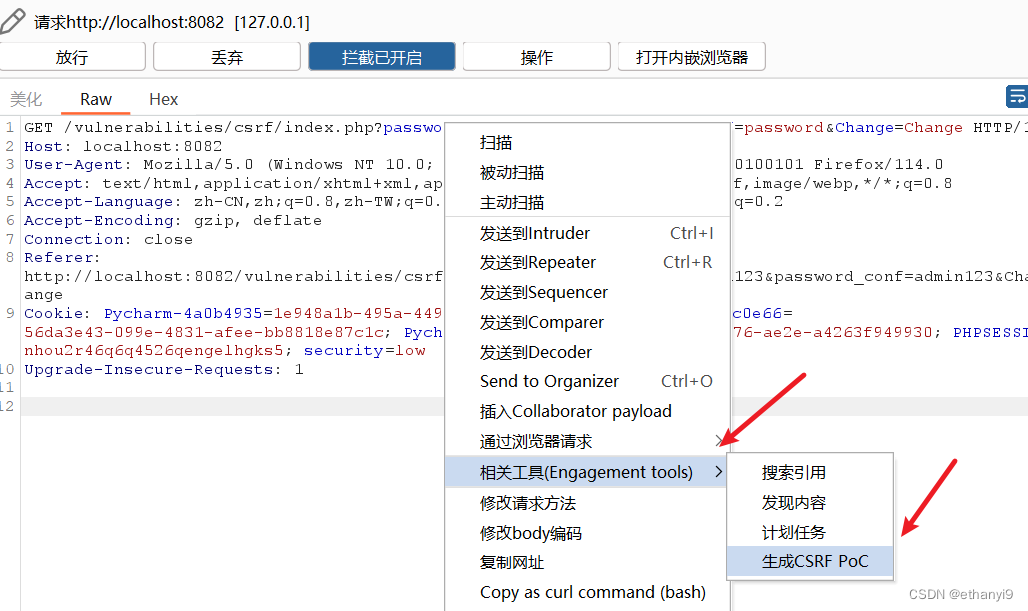Click the 放行 (Forward) button
Screen dimensions: 1028x611
tap(72, 57)
